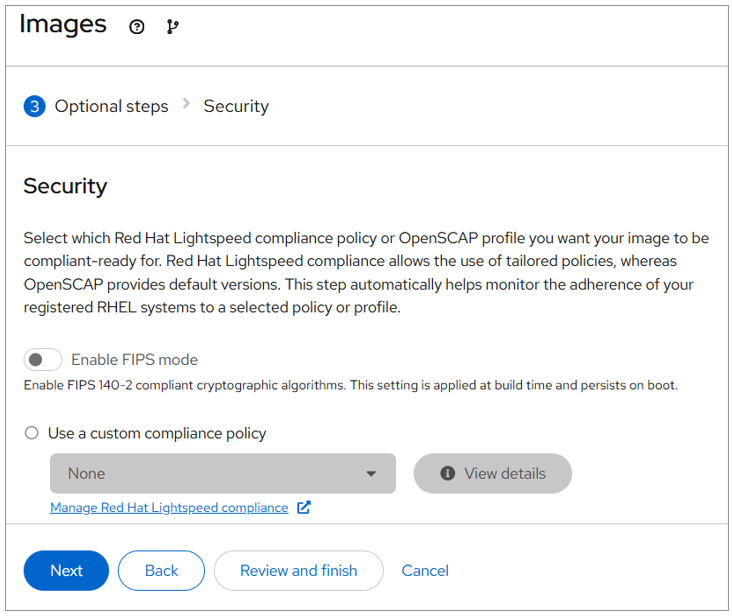This screenshot has width=732, height=616.
Task: Click the "Use a custom compliance policy" label
Action: [x=157, y=433]
